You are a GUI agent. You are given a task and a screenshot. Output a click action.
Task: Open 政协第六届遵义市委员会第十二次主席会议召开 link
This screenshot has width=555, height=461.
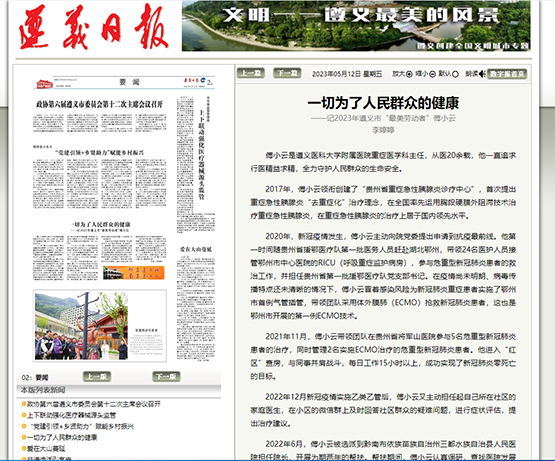click(94, 404)
